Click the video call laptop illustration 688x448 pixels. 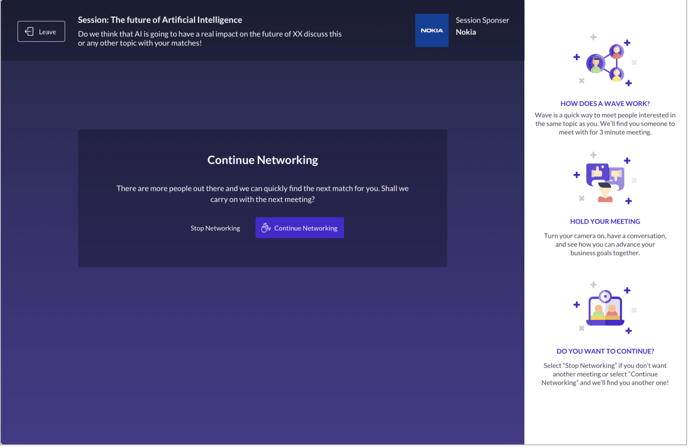[605, 309]
